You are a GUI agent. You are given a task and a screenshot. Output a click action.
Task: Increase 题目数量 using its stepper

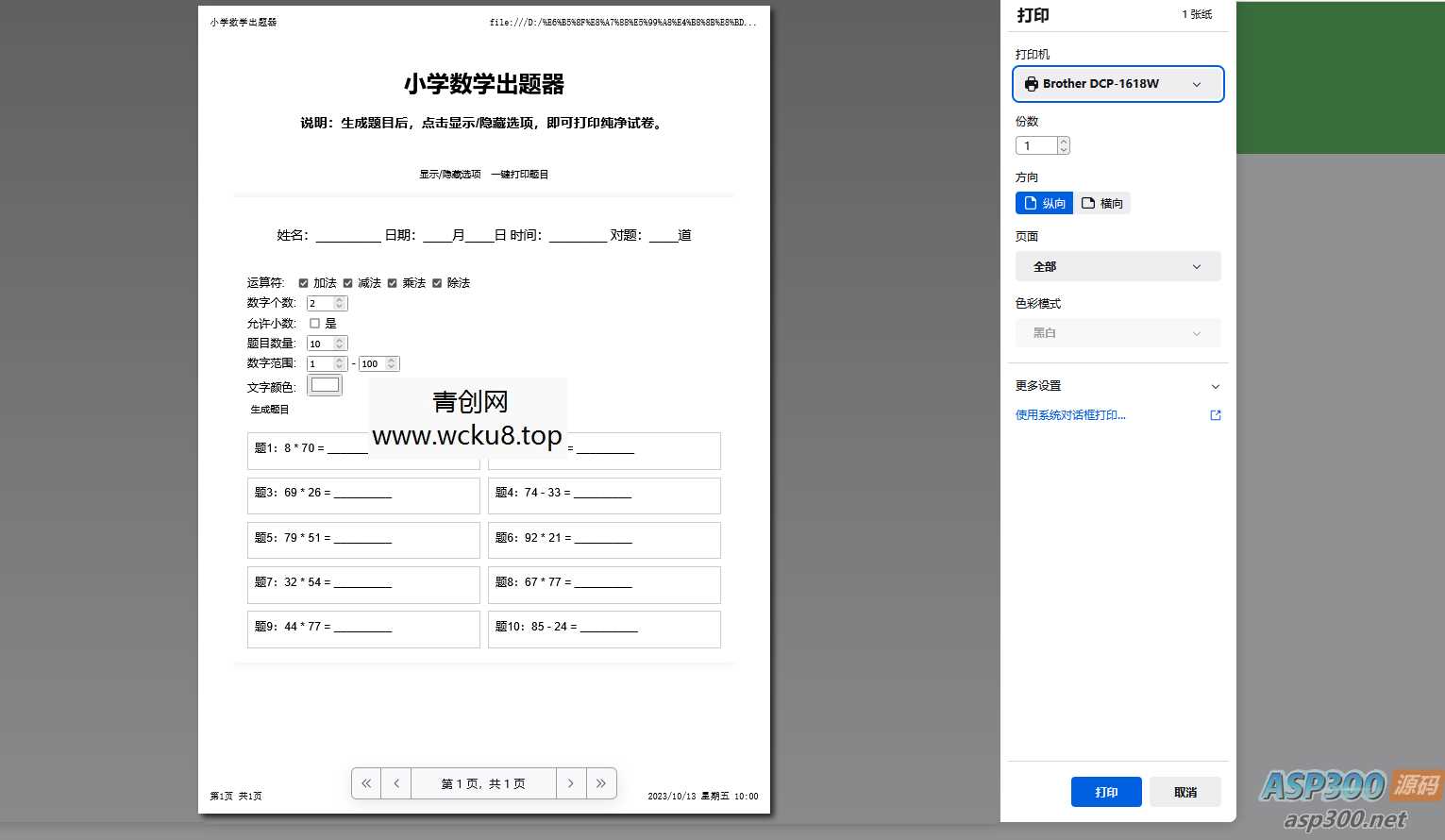tap(338, 339)
